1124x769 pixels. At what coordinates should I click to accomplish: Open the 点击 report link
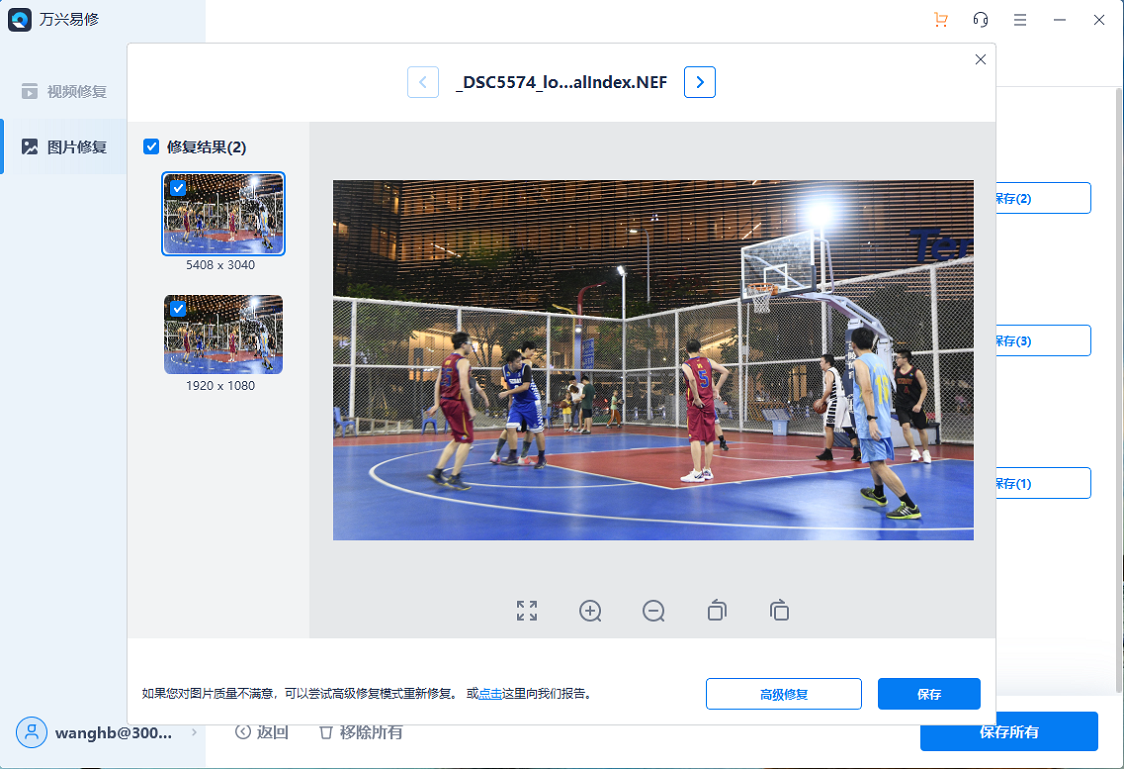[489, 693]
